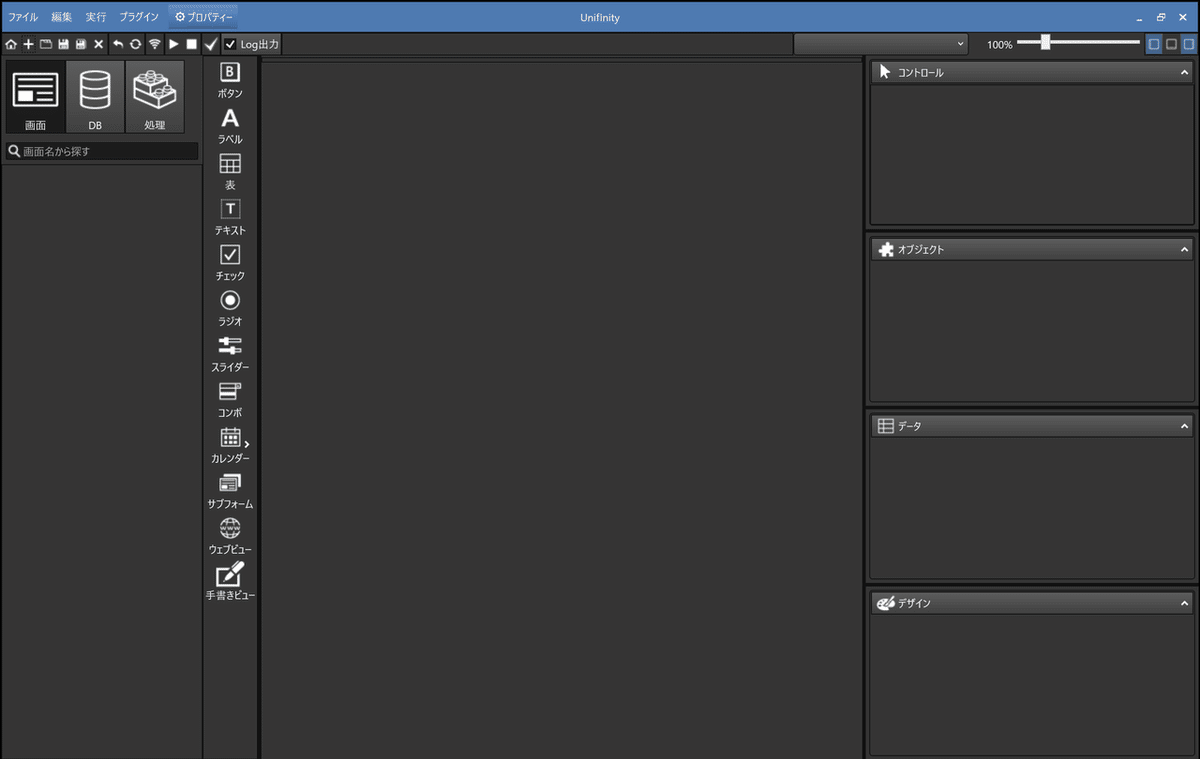This screenshot has width=1200, height=759.
Task: Select the 画面 tab
Action: [x=35, y=97]
